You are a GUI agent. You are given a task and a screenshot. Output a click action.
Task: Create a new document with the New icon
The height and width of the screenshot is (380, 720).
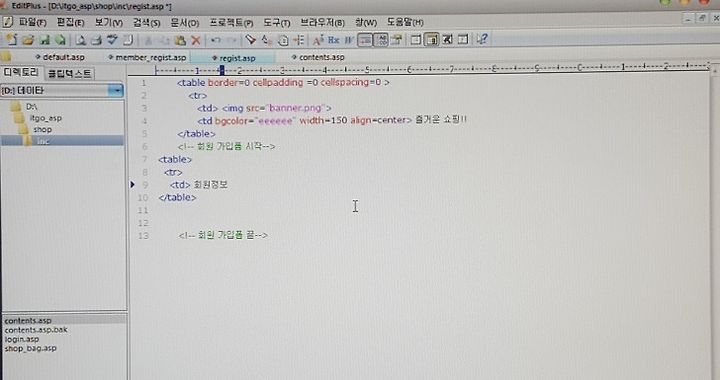click(x=11, y=40)
